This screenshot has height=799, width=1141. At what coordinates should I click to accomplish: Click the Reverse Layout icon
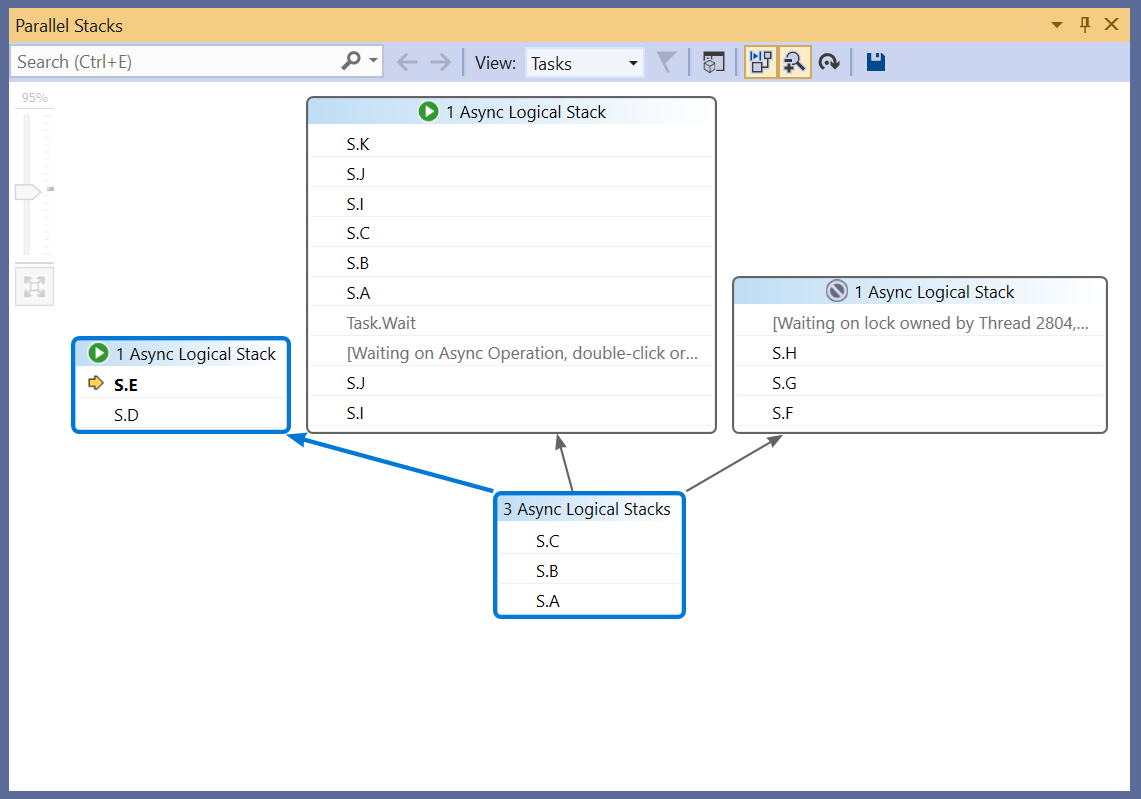tap(828, 63)
